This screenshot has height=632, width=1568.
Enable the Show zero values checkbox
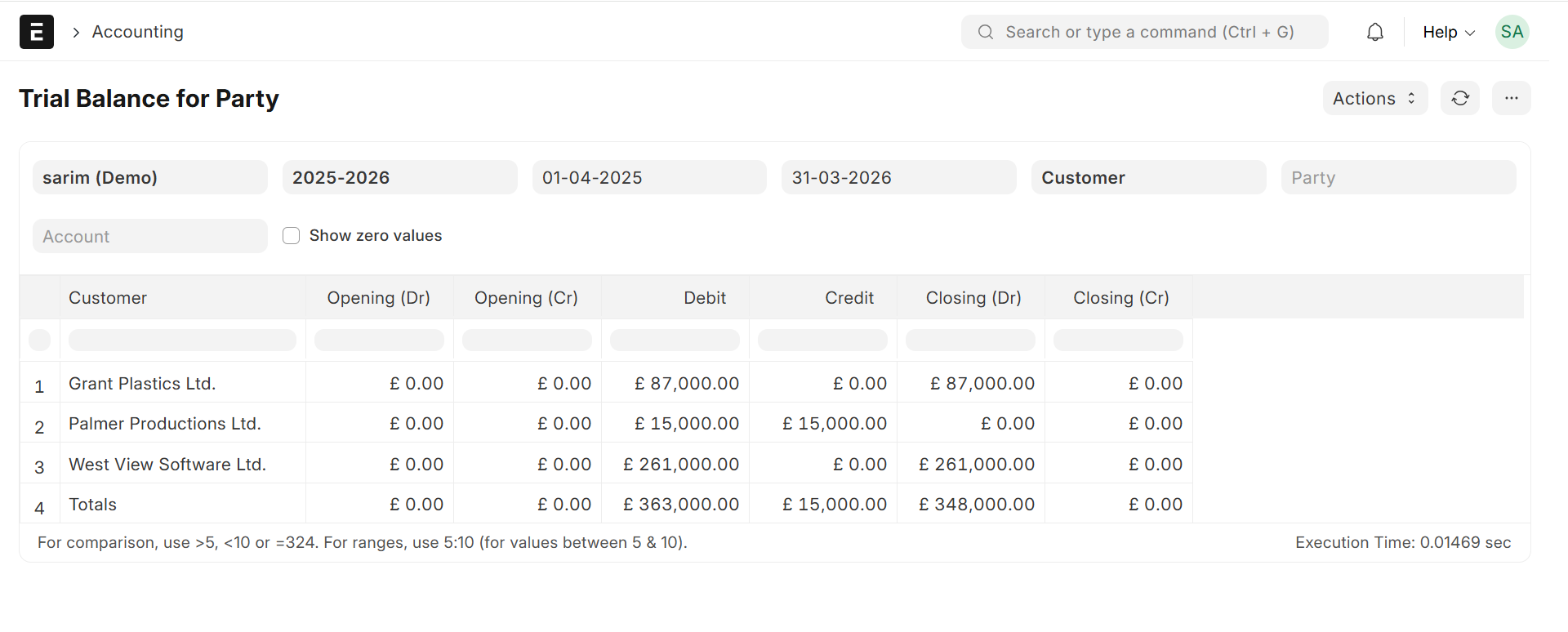pyautogui.click(x=292, y=236)
